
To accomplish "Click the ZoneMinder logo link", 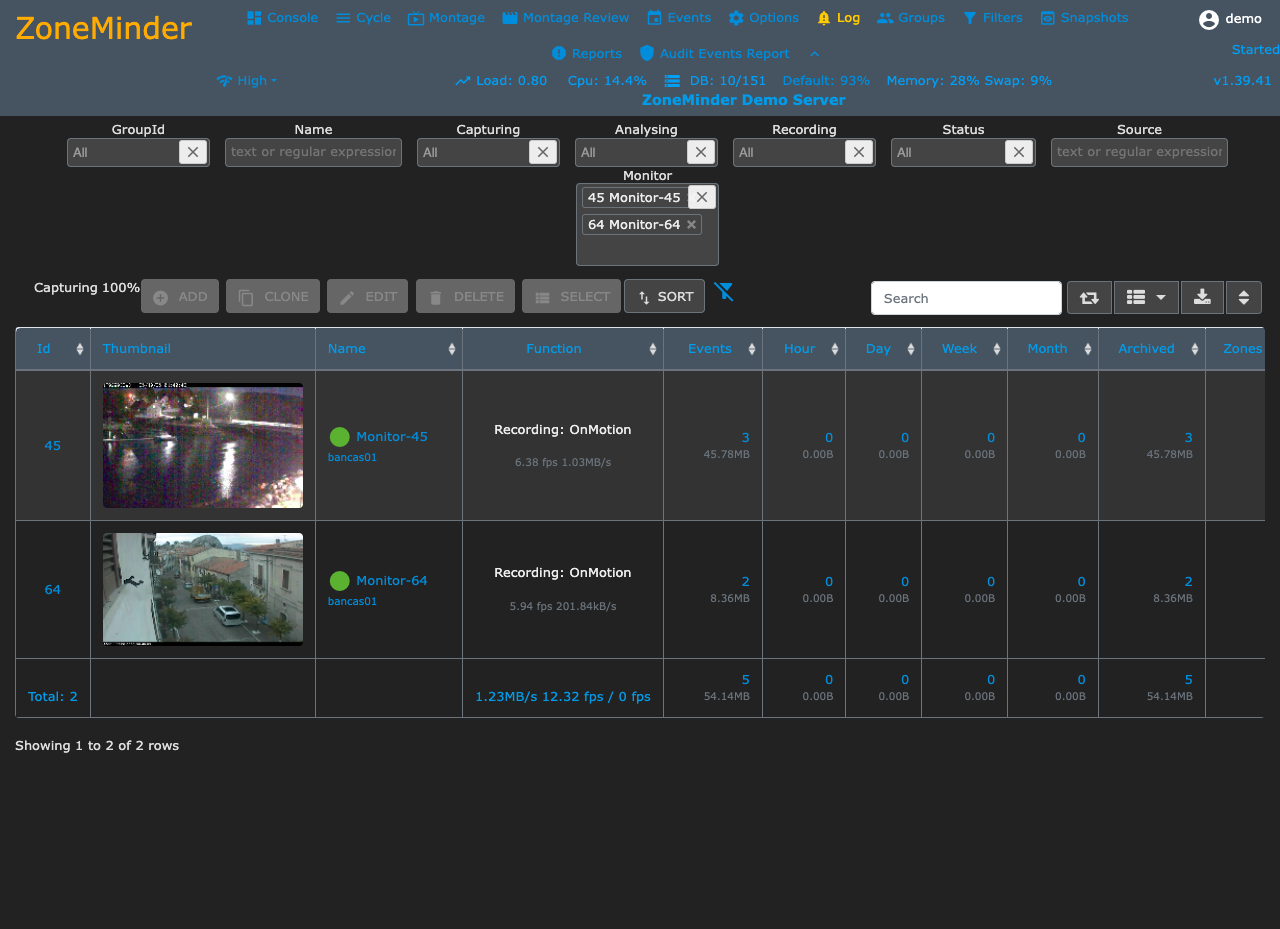I will pyautogui.click(x=104, y=28).
